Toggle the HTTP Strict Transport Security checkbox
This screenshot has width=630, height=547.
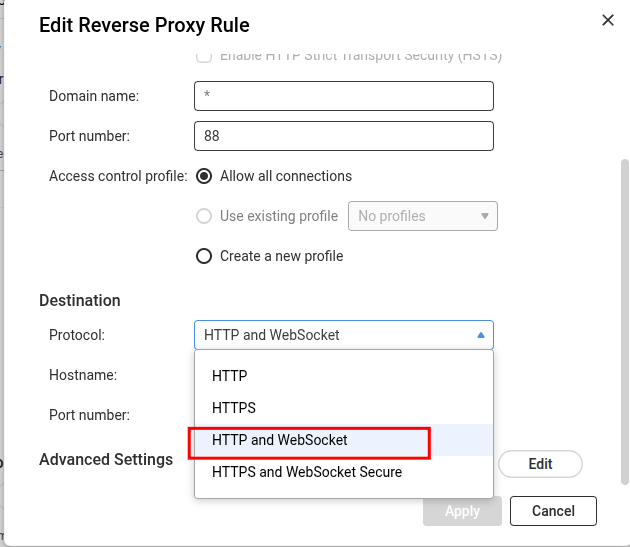204,57
